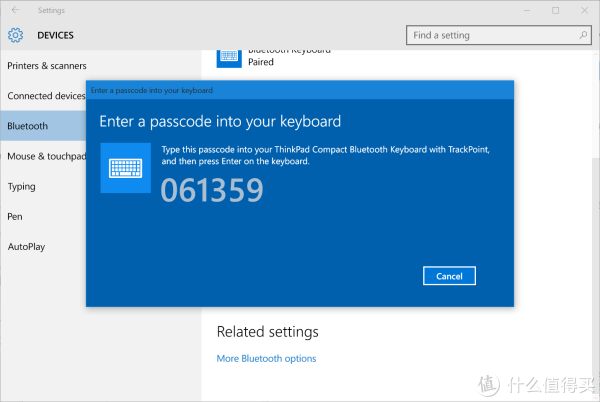Click the paired Bluetooth Keyboard device icon
600x402 pixels.
coord(229,57)
